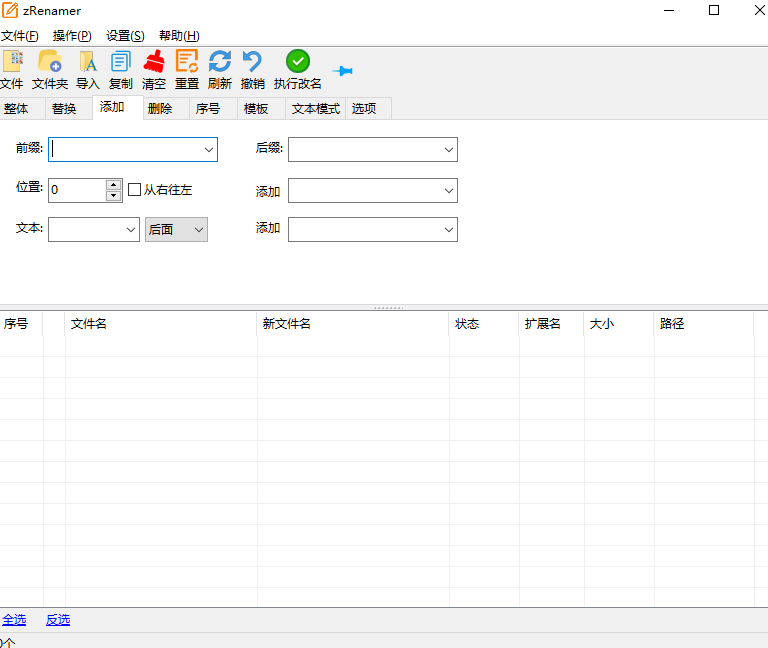Switch to the 文本模式 tab

pyautogui.click(x=315, y=109)
